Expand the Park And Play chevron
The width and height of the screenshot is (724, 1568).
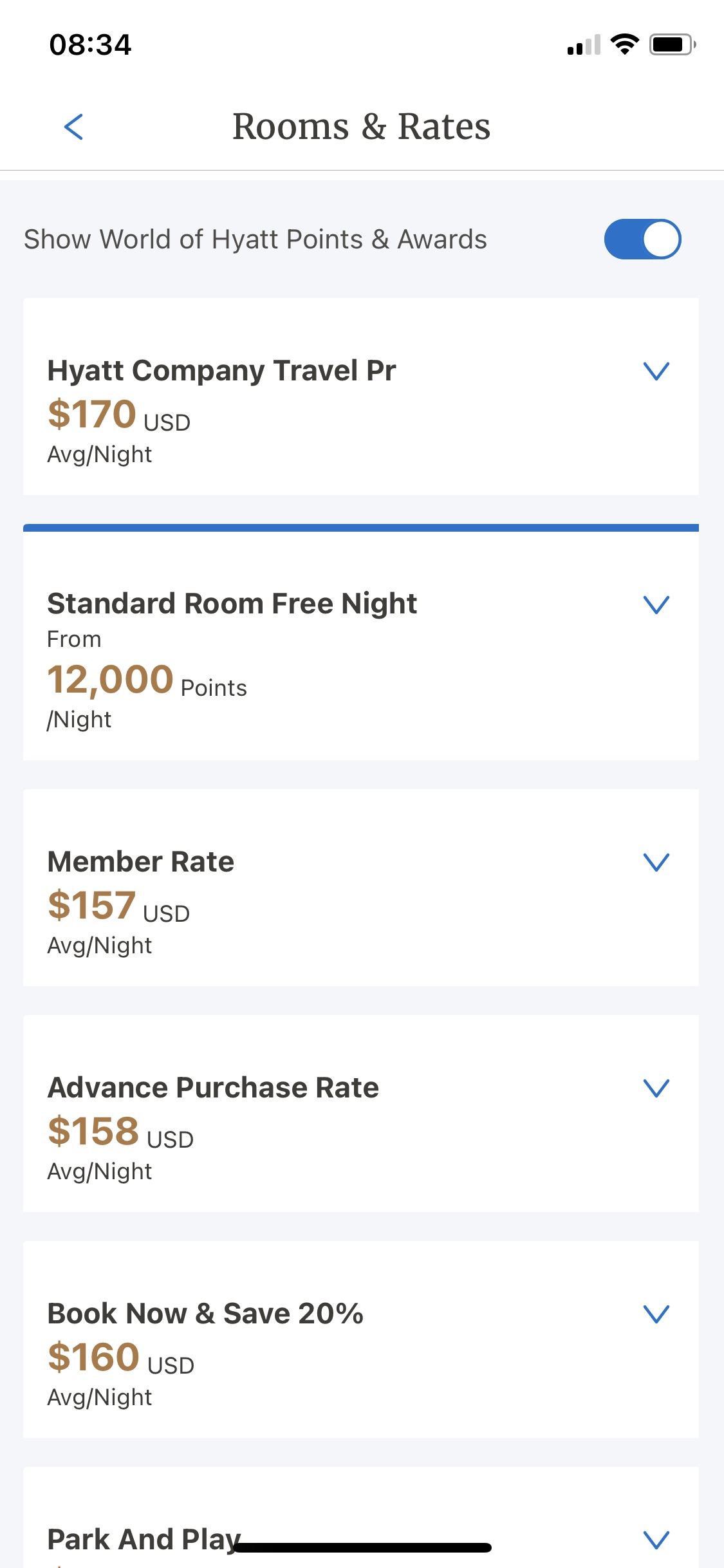tap(656, 1540)
